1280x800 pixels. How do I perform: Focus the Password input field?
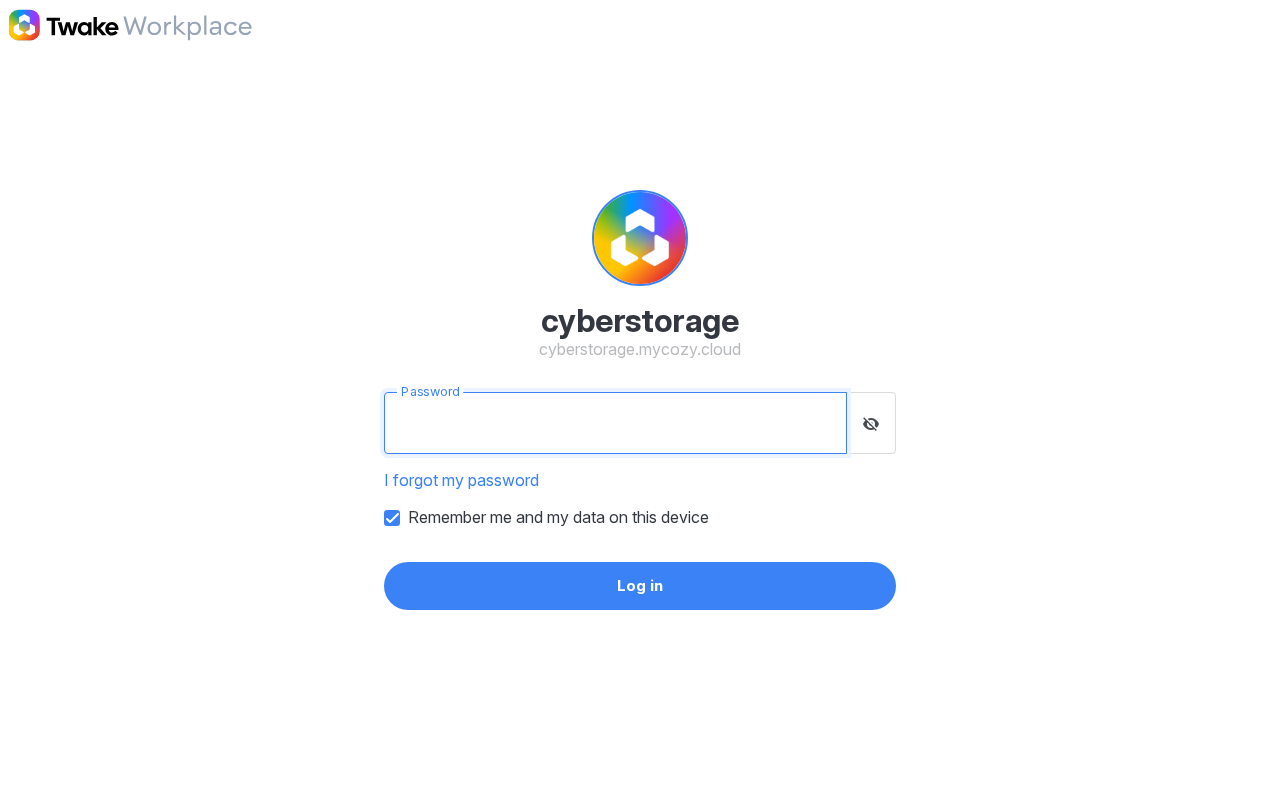pos(615,423)
